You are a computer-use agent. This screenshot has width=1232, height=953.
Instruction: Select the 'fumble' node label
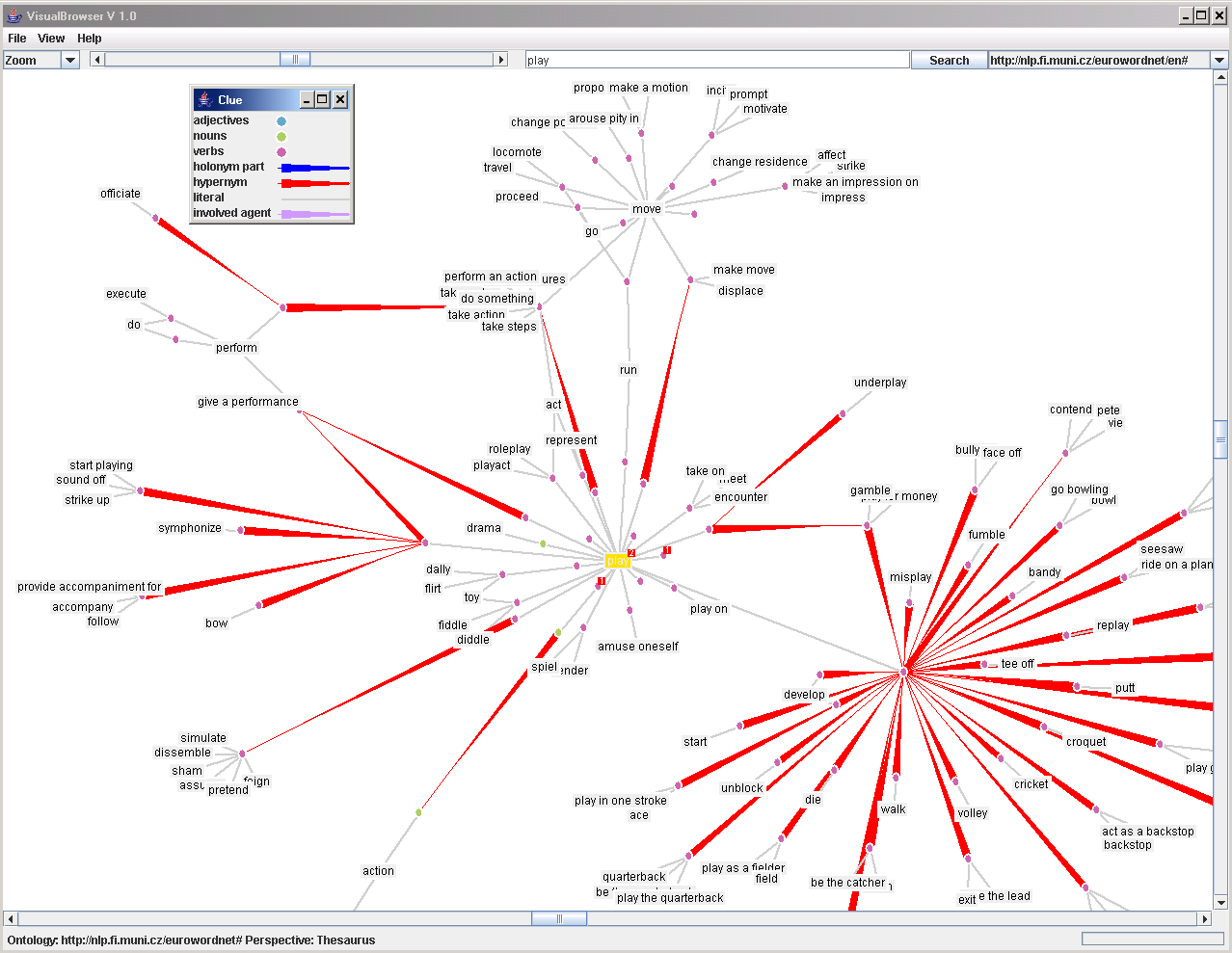[x=987, y=535]
